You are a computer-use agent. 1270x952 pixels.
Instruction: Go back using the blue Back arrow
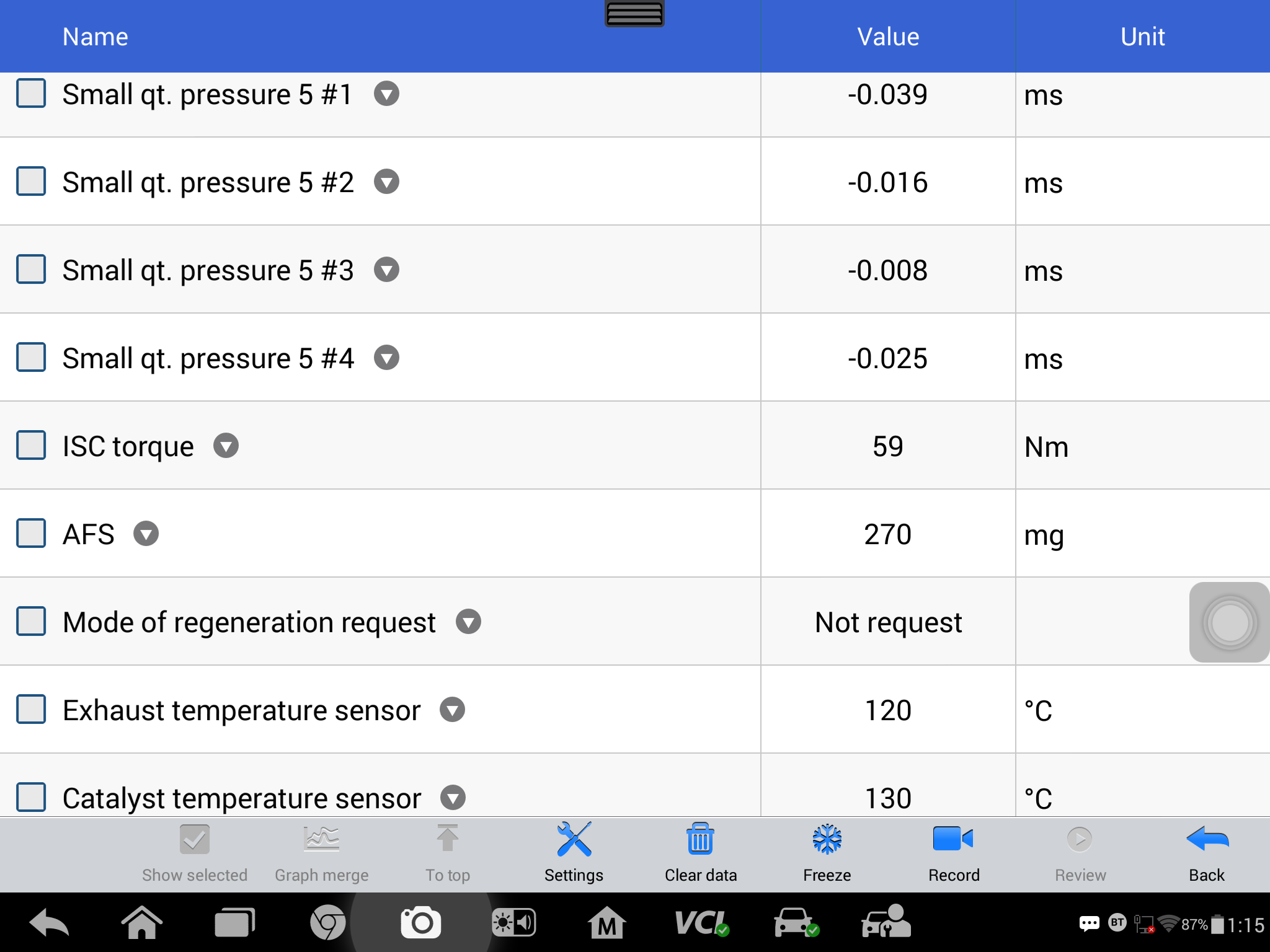pyautogui.click(x=1207, y=840)
